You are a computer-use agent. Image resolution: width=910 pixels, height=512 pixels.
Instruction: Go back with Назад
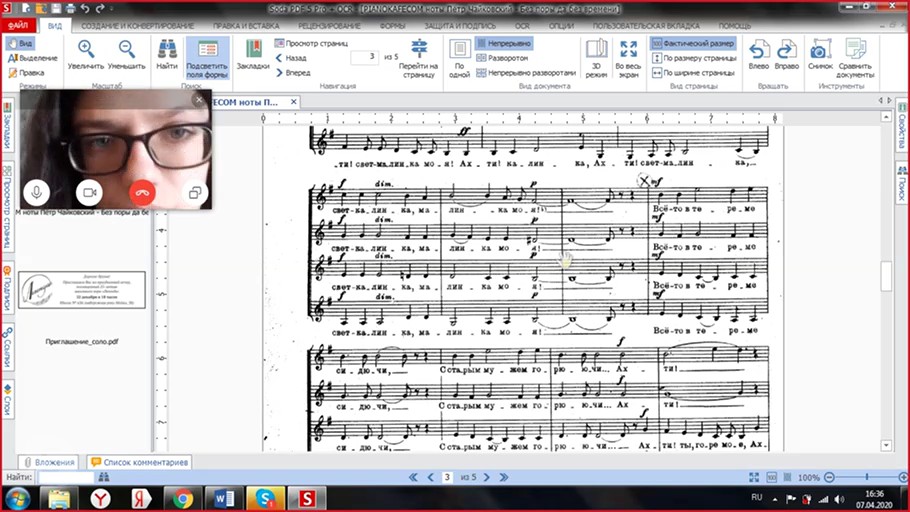coord(291,58)
